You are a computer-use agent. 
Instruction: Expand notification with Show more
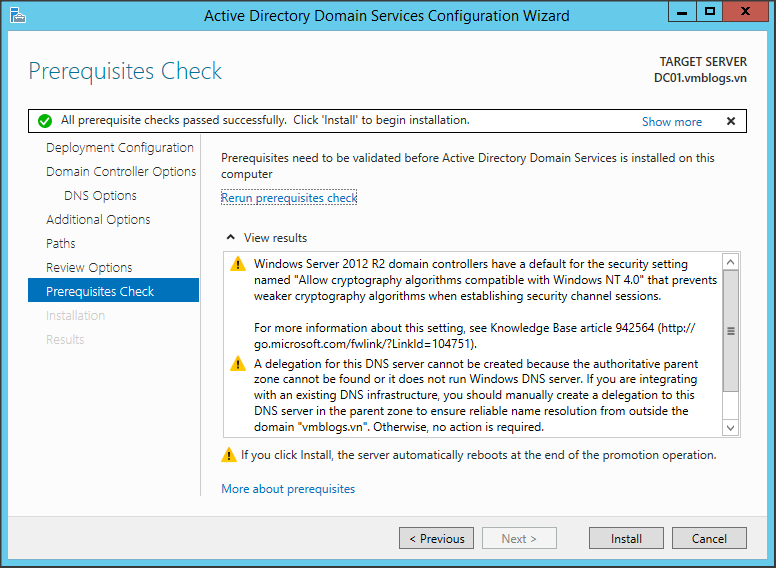pos(671,122)
